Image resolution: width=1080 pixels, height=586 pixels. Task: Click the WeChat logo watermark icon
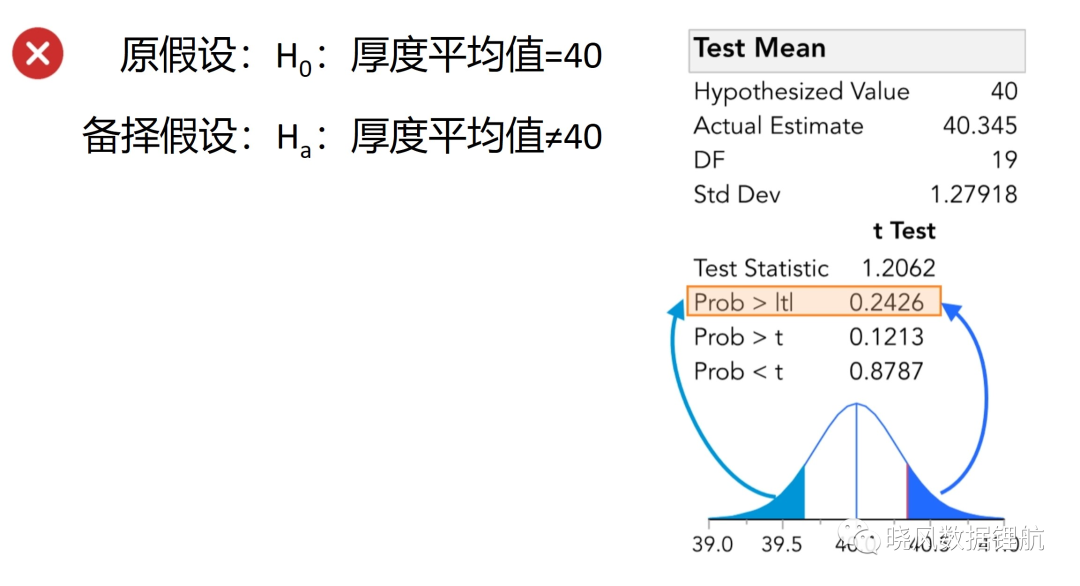860,538
